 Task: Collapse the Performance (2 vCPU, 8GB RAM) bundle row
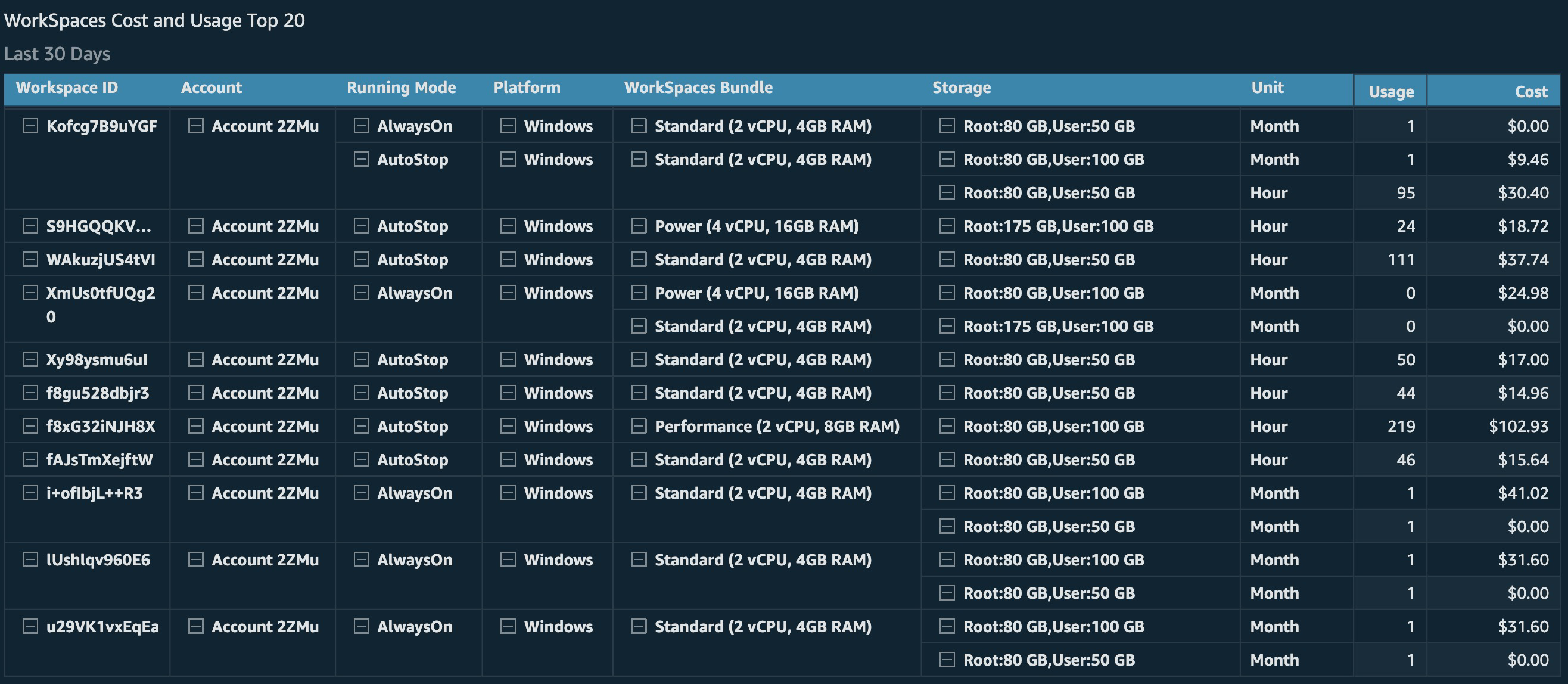(x=639, y=426)
